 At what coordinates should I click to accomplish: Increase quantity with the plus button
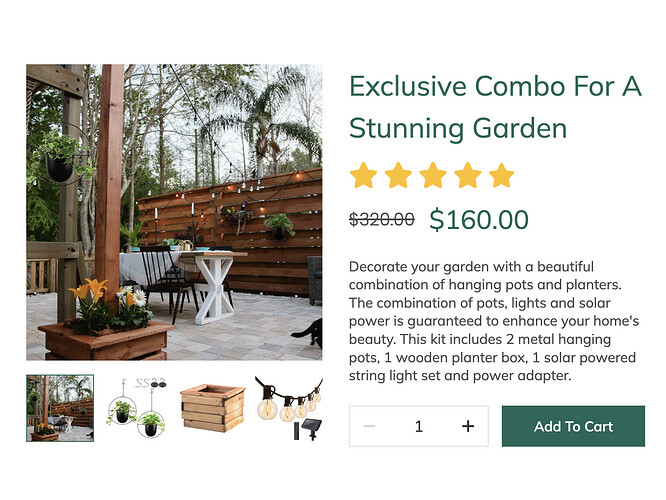tap(468, 427)
